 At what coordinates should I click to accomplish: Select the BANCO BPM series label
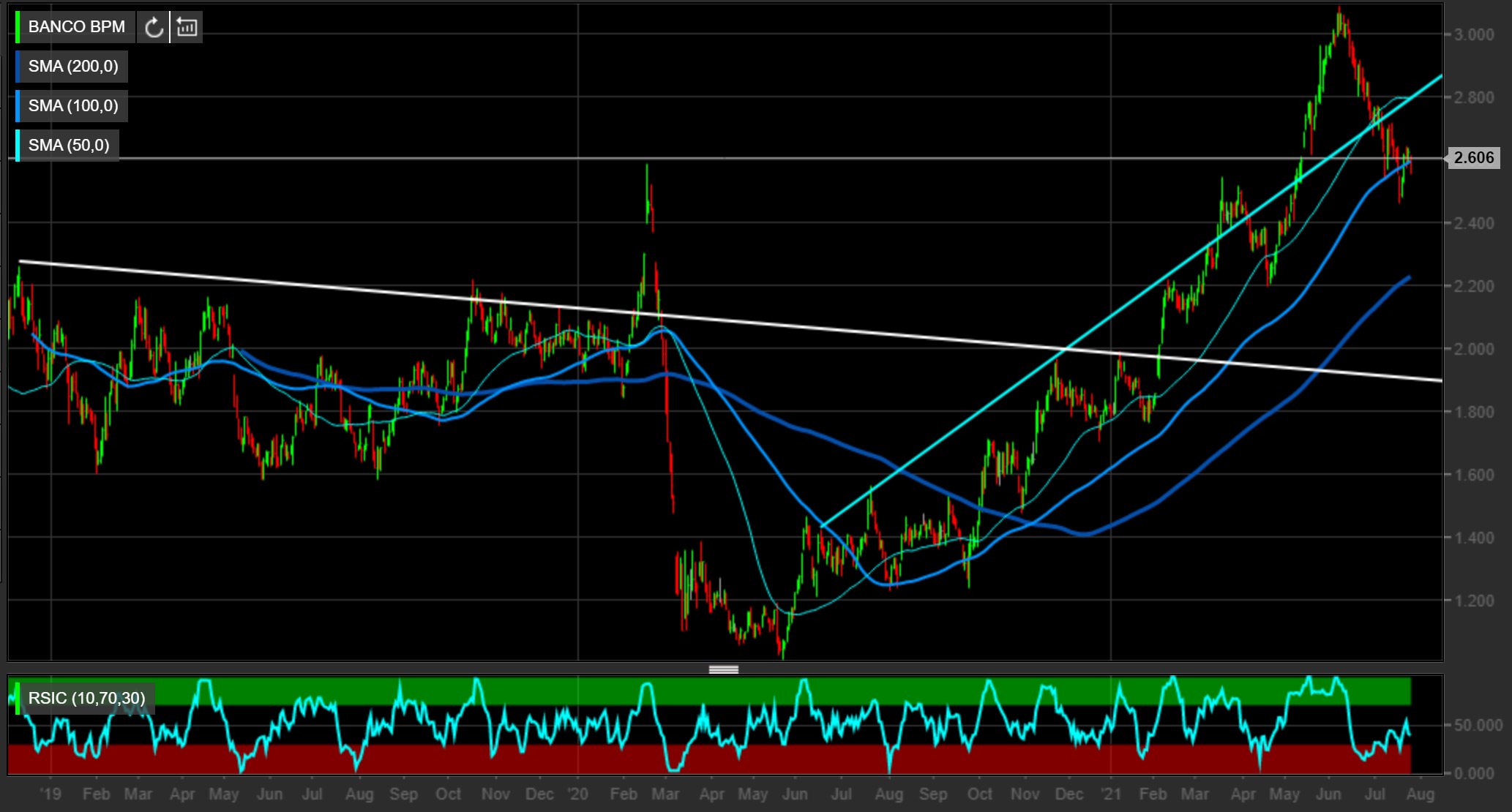[76, 27]
